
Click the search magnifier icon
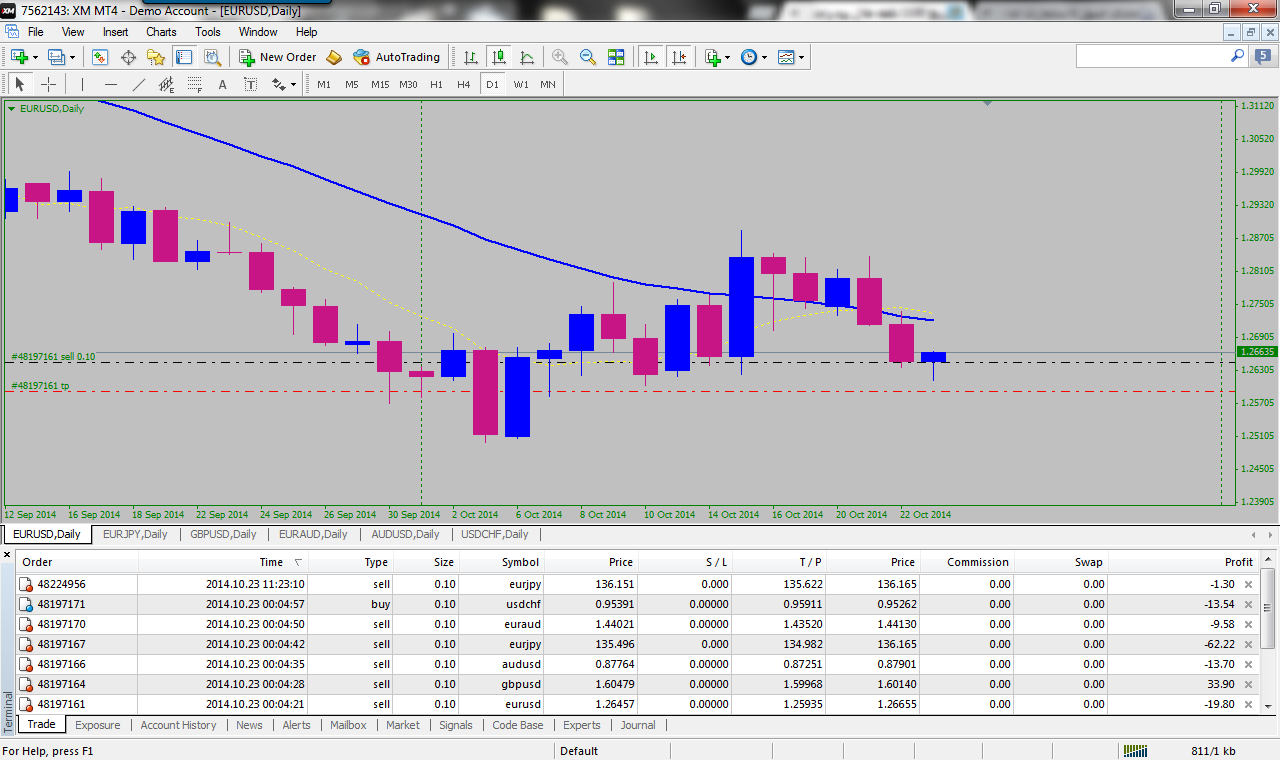click(x=1238, y=57)
